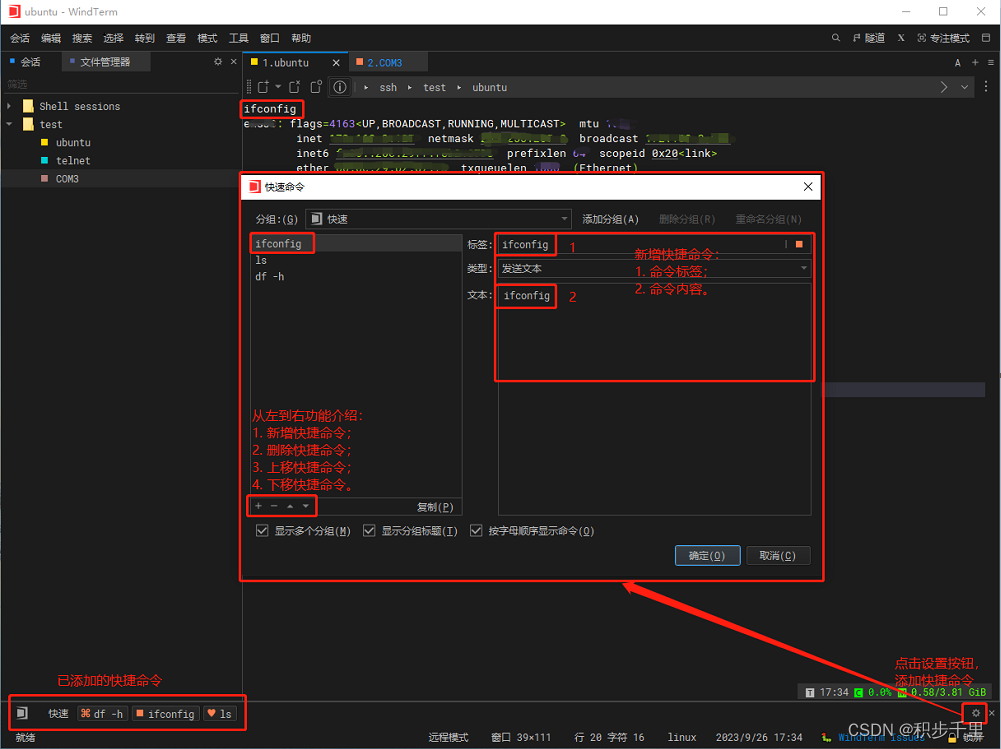Close the 快速命令 dialog
1001x749 pixels.
[808, 186]
